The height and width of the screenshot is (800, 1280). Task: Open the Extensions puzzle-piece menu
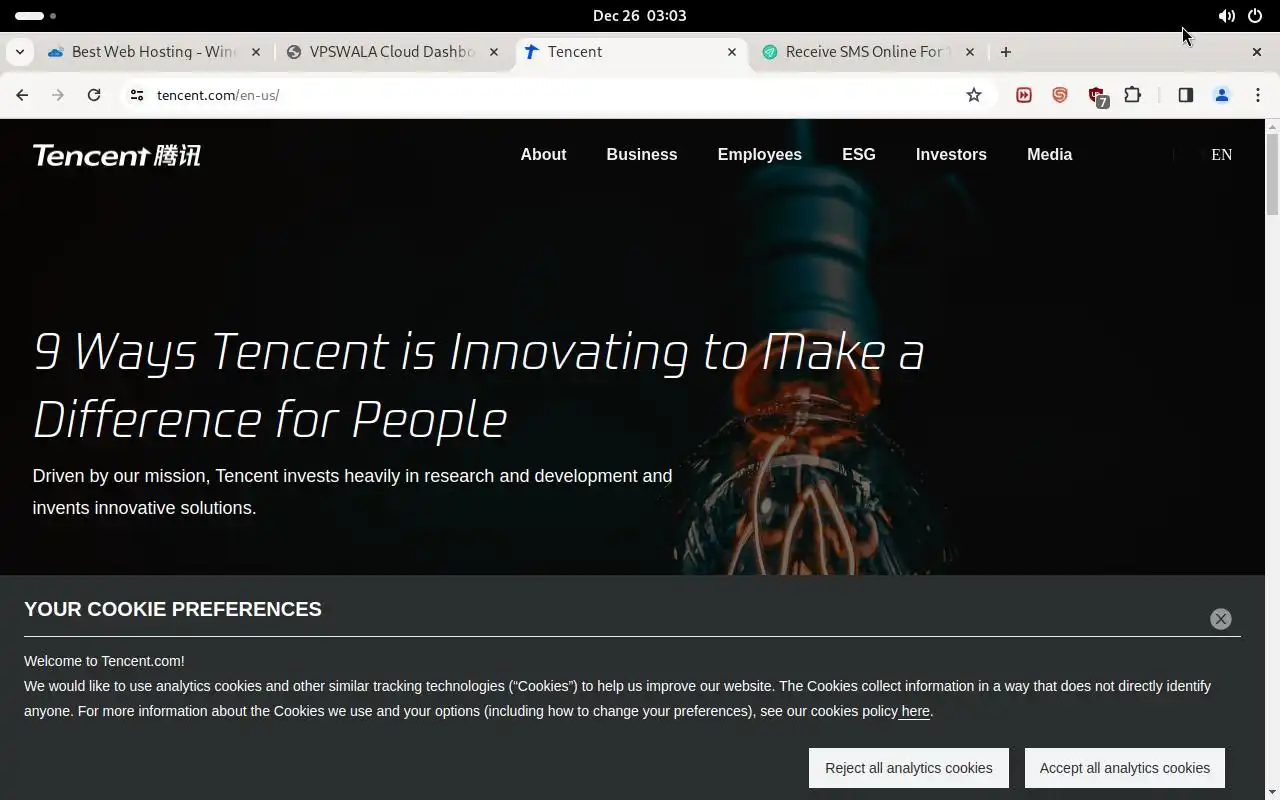[1133, 95]
